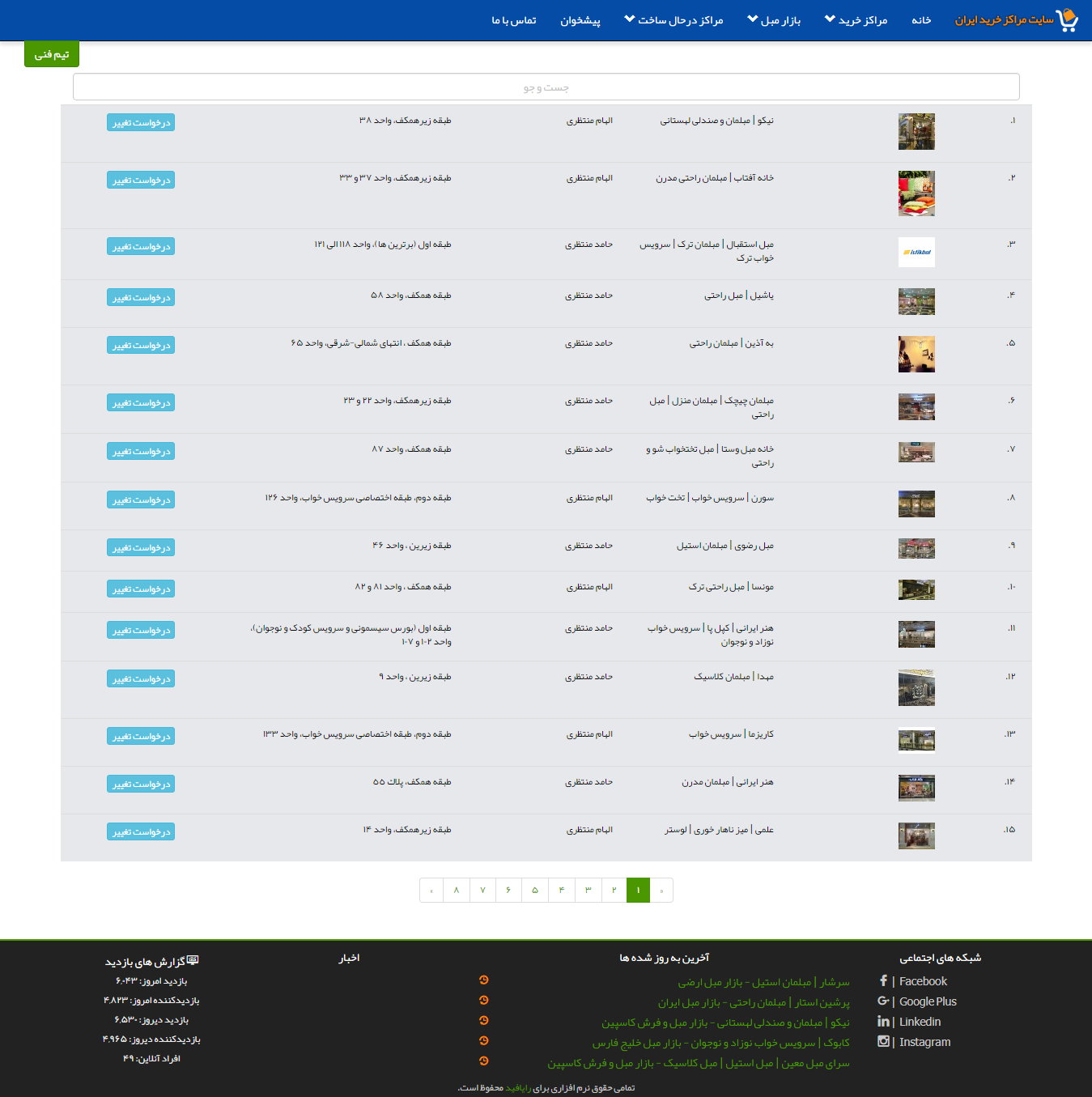Open the Istikbal logo thumbnail in row 3
The height and width of the screenshot is (1097, 1092).
pyautogui.click(x=916, y=252)
